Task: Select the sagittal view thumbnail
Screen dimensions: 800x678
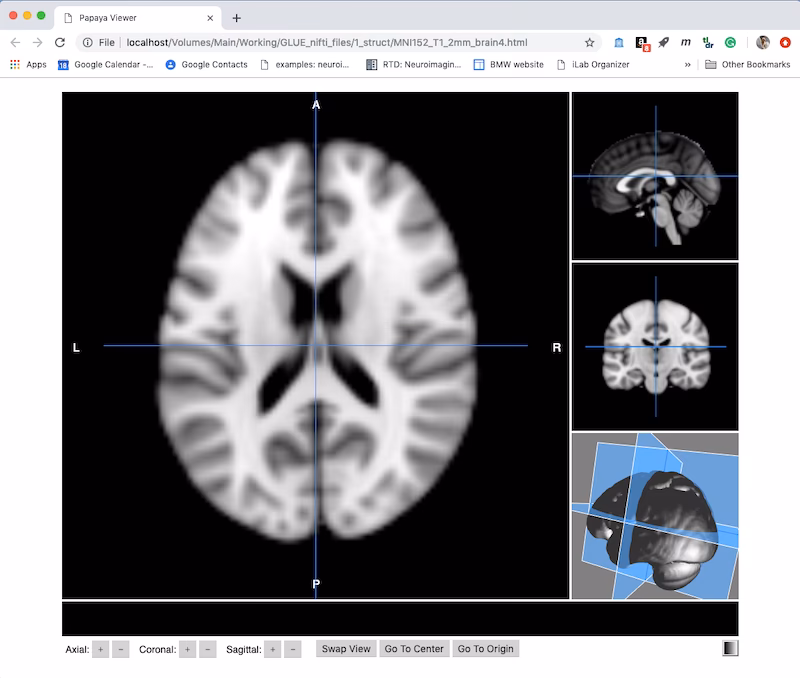Action: coord(655,176)
